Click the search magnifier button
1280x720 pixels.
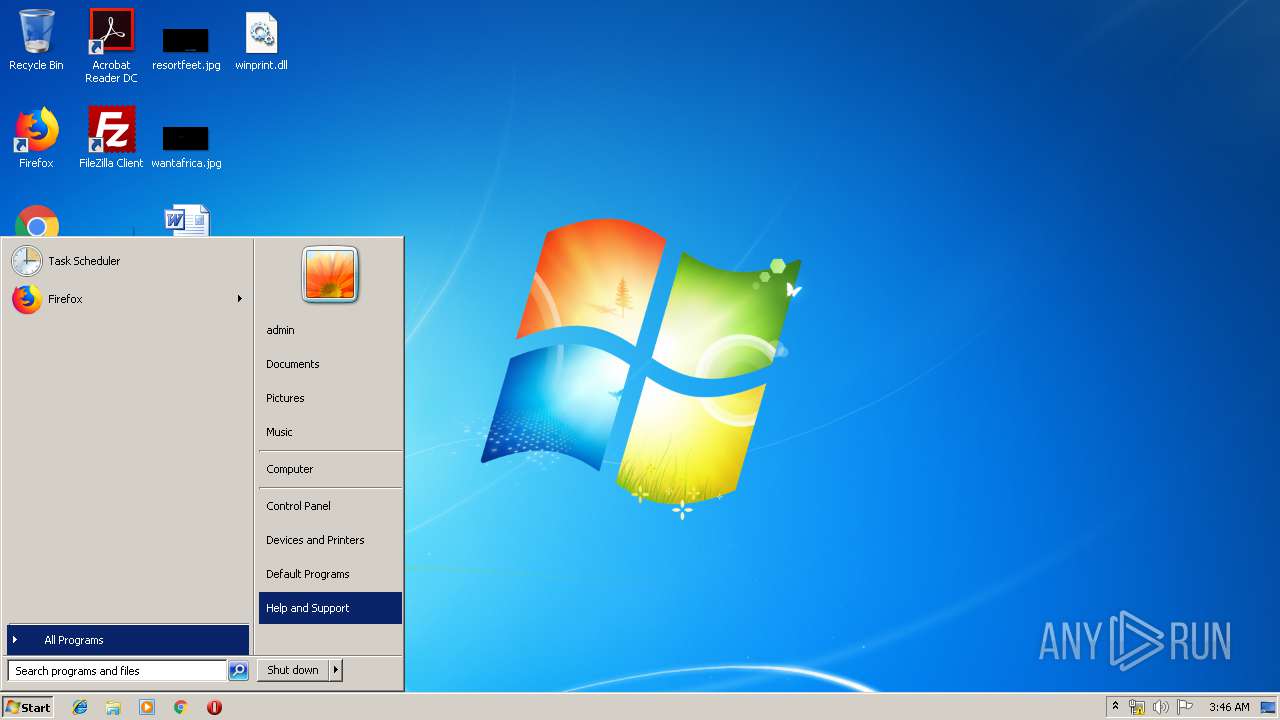(238, 671)
